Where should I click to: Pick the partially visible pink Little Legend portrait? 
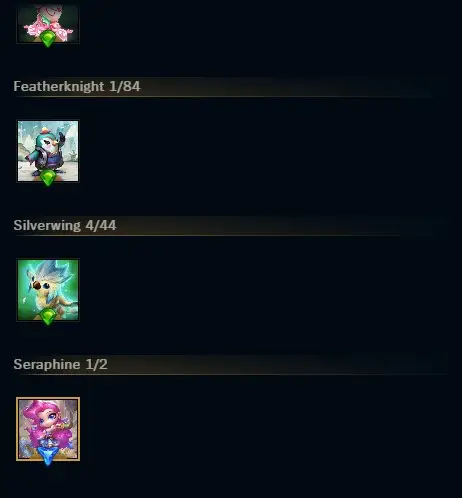(x=48, y=23)
